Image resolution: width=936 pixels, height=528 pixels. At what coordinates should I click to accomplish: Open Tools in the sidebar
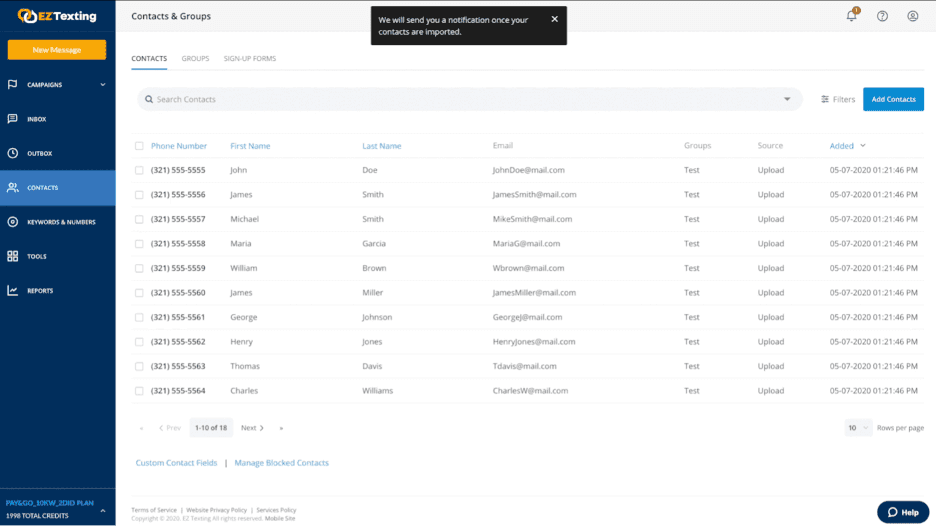point(37,256)
